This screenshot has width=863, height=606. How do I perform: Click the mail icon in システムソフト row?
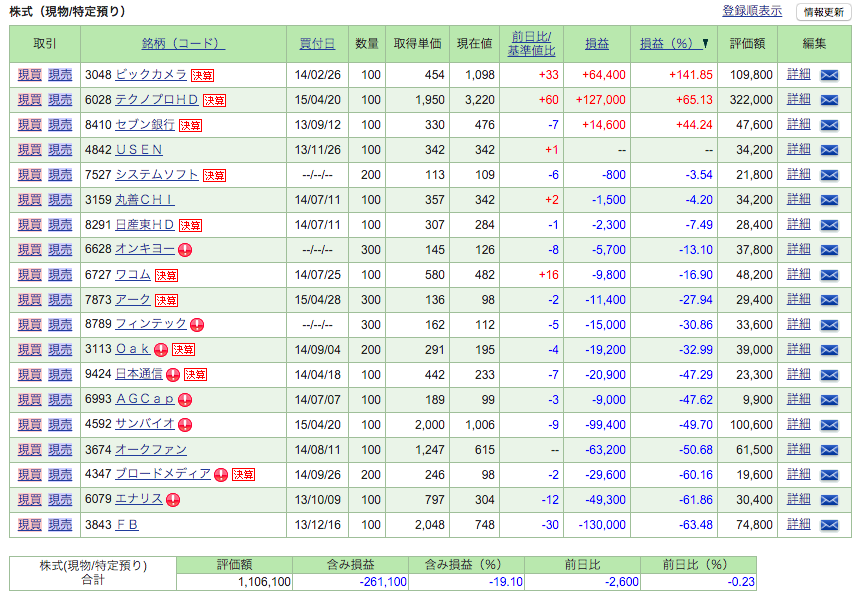coord(829,175)
